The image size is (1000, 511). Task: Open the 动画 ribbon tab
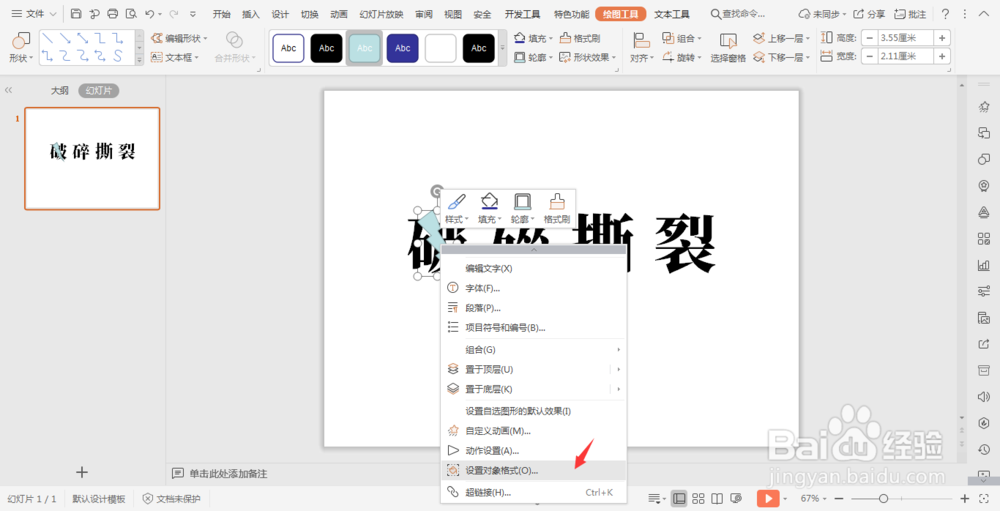tap(339, 14)
